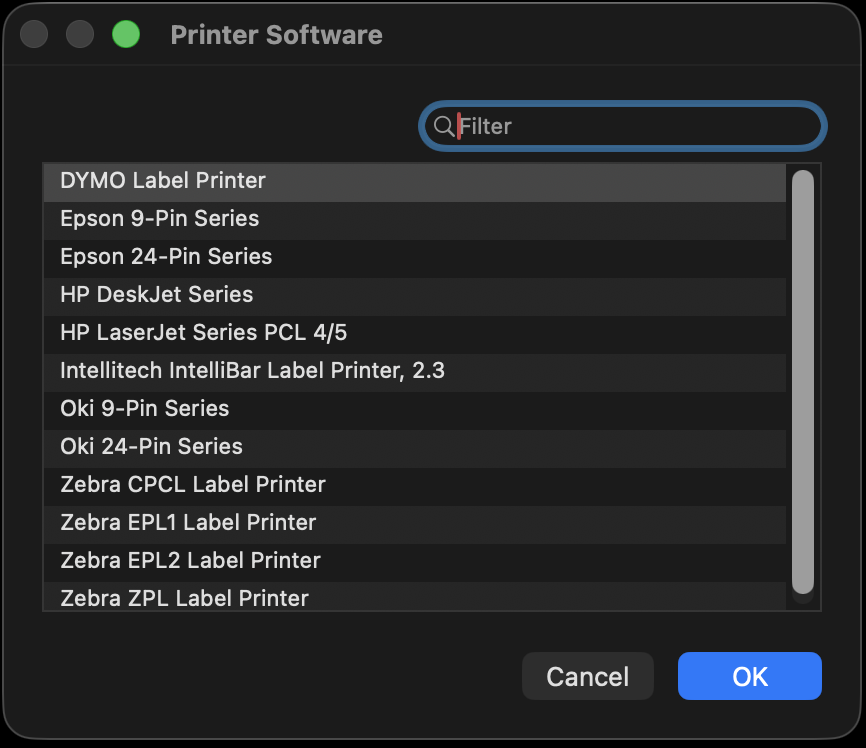Choose Zebra EPL1 Label Printer
This screenshot has width=866, height=748.
pos(188,523)
